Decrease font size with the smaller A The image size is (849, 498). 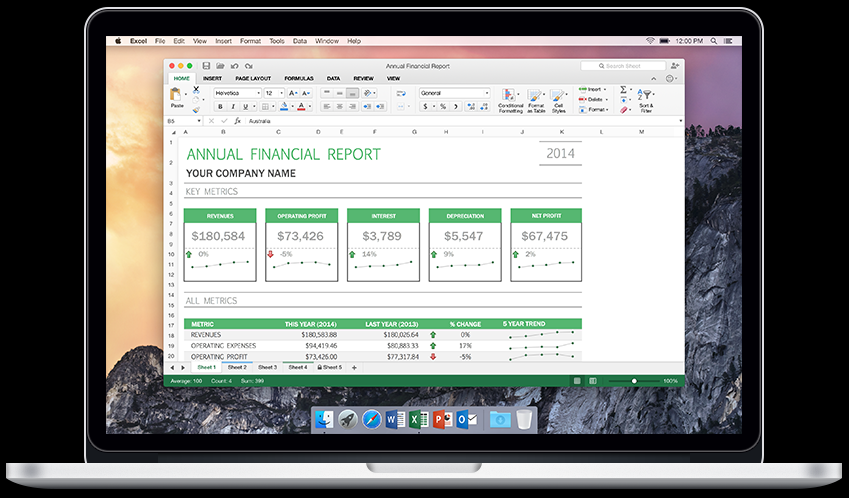click(306, 93)
